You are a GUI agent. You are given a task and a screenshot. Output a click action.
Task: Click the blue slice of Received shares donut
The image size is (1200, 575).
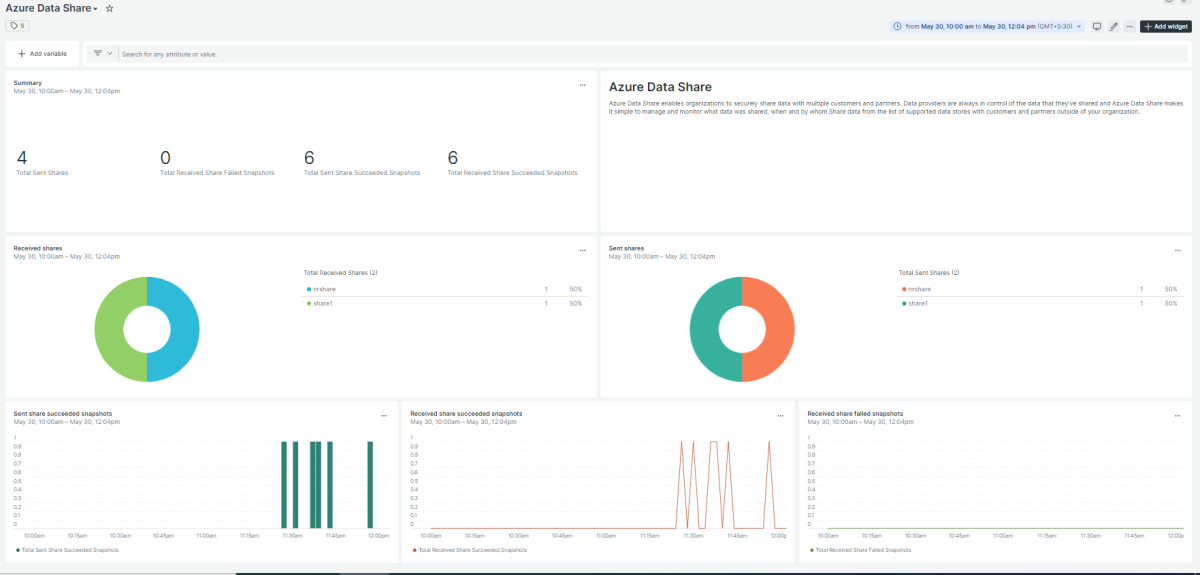point(183,329)
